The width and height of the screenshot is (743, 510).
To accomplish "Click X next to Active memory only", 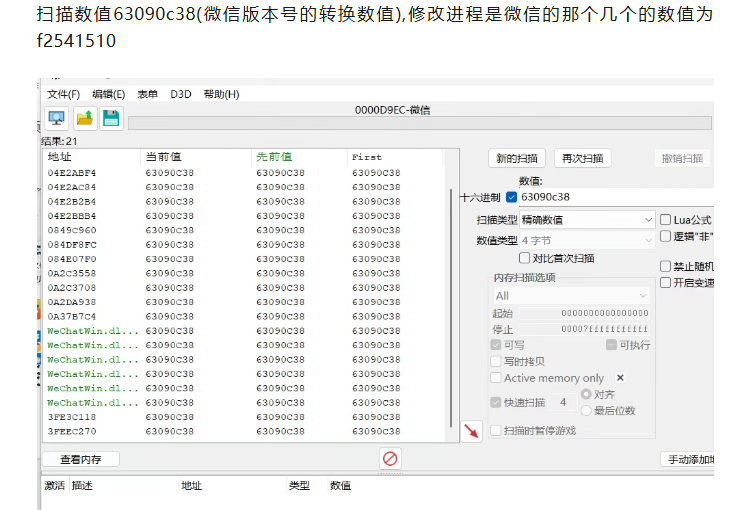I will (620, 377).
